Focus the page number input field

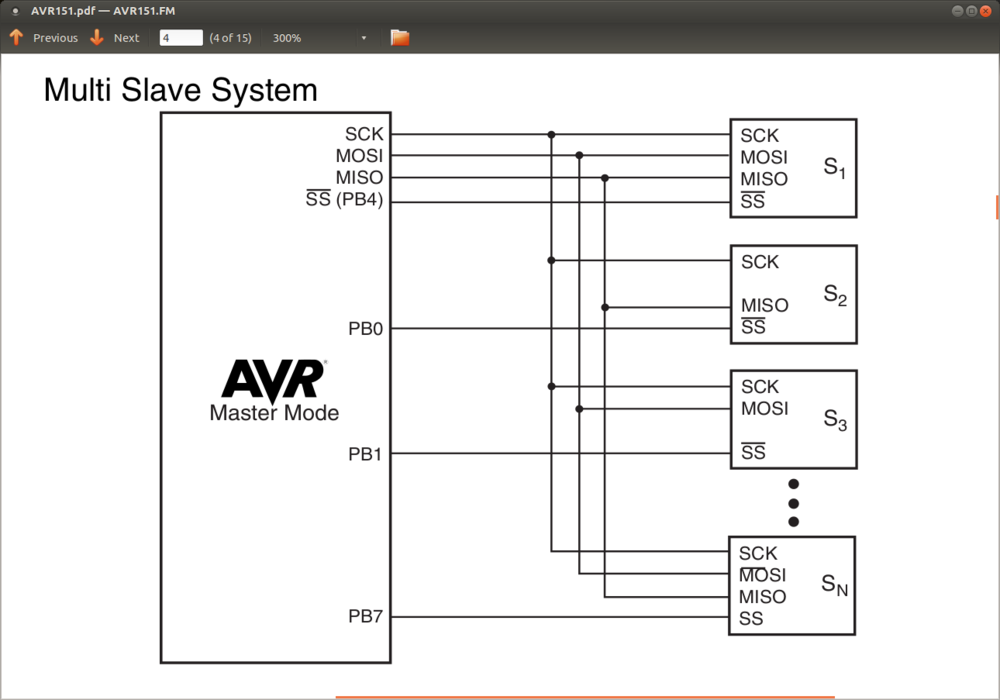point(181,37)
